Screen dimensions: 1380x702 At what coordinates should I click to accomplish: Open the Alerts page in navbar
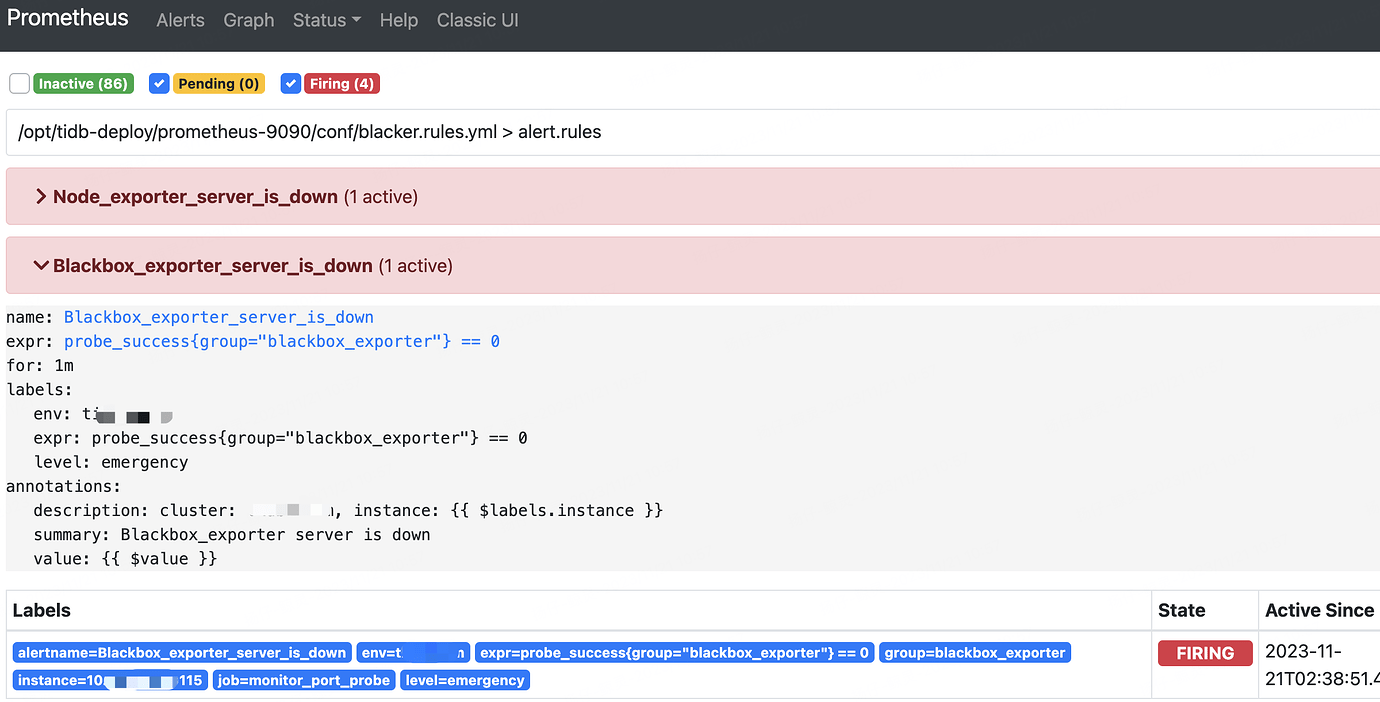point(180,20)
